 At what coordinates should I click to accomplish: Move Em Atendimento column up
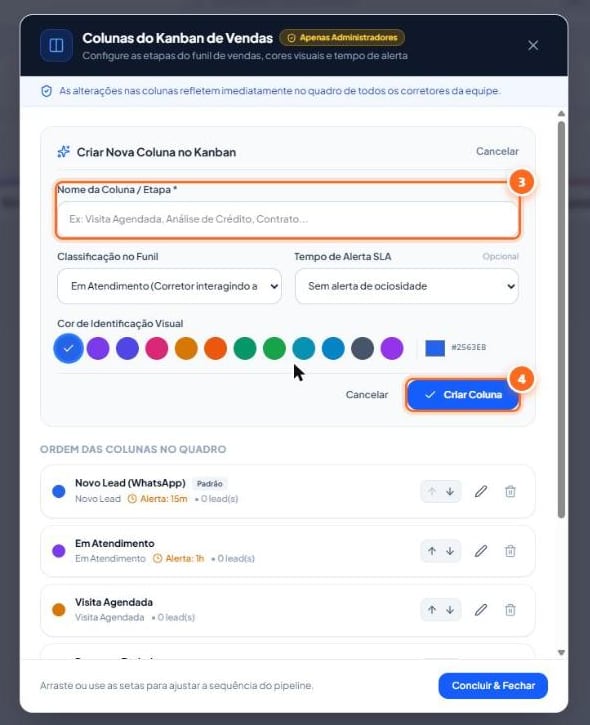(x=432, y=551)
